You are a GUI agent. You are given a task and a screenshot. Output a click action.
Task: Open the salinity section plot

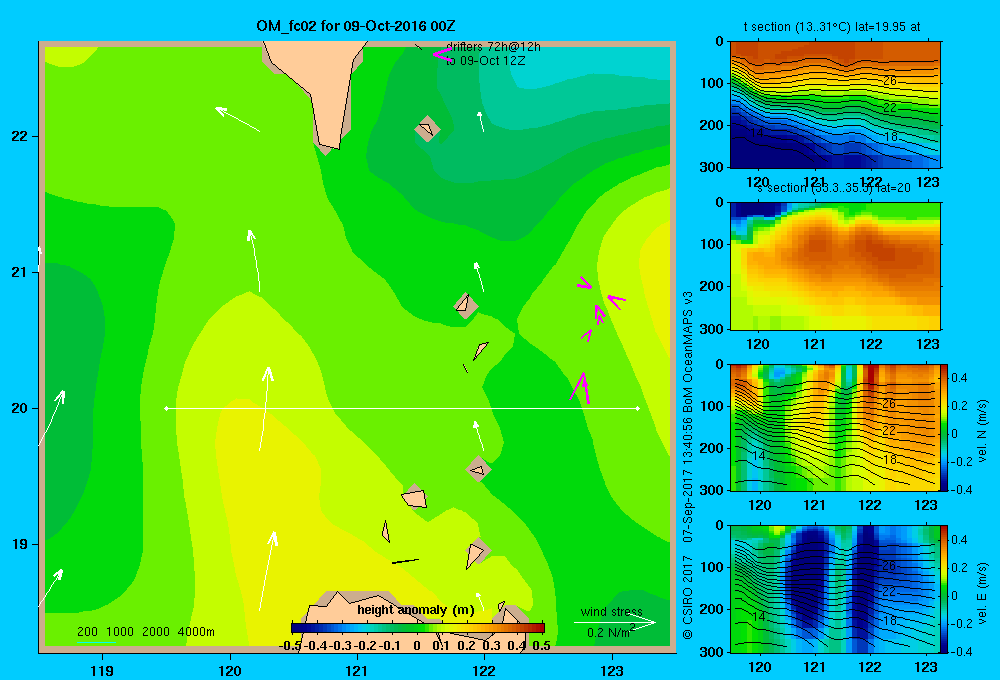pos(835,266)
